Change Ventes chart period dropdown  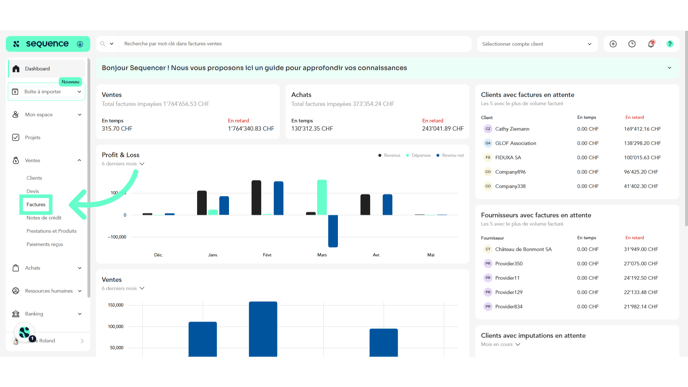[123, 288]
